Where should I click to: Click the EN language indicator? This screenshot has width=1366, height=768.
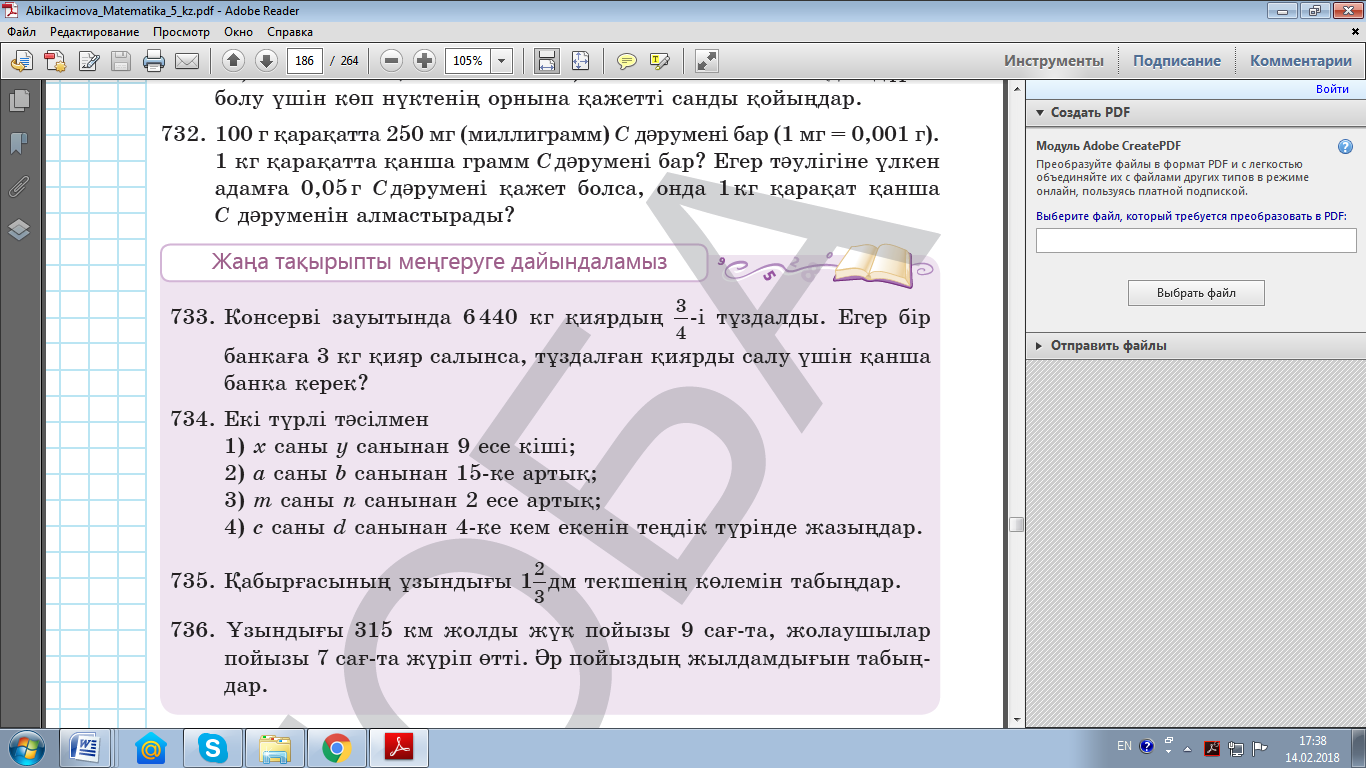1124,746
